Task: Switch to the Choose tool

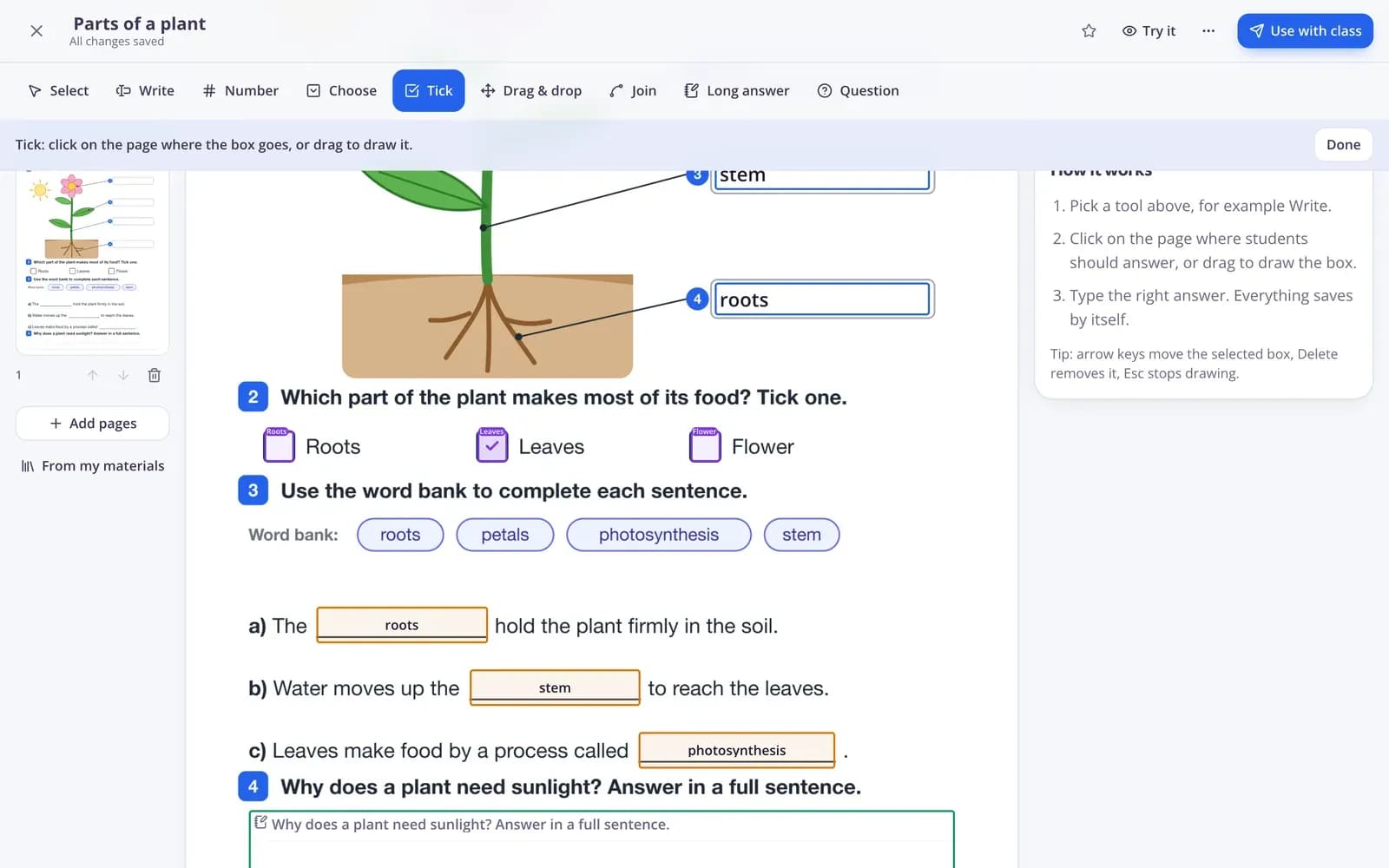Action: [341, 91]
